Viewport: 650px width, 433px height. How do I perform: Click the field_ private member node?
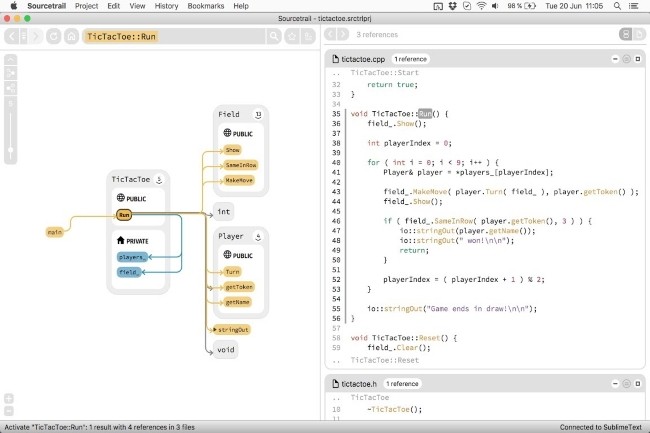[x=129, y=272]
